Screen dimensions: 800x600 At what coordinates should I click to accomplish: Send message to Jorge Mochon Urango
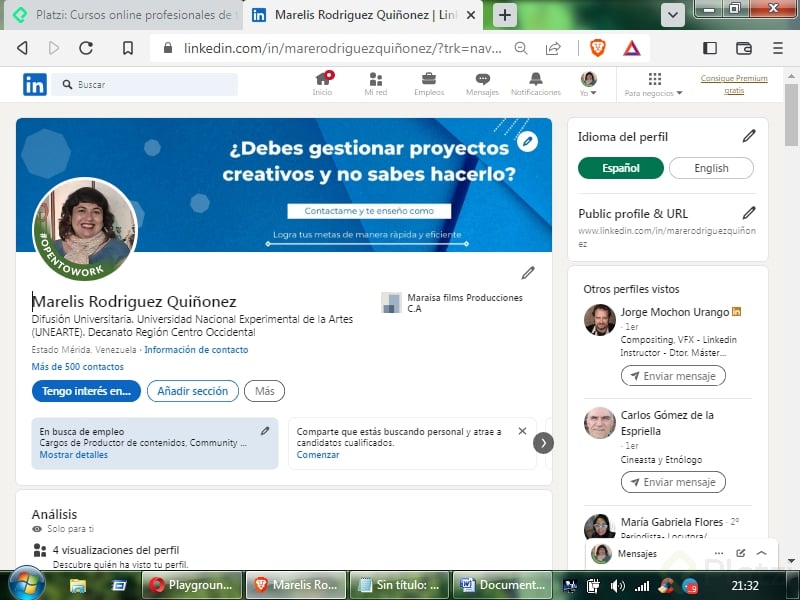coord(673,376)
